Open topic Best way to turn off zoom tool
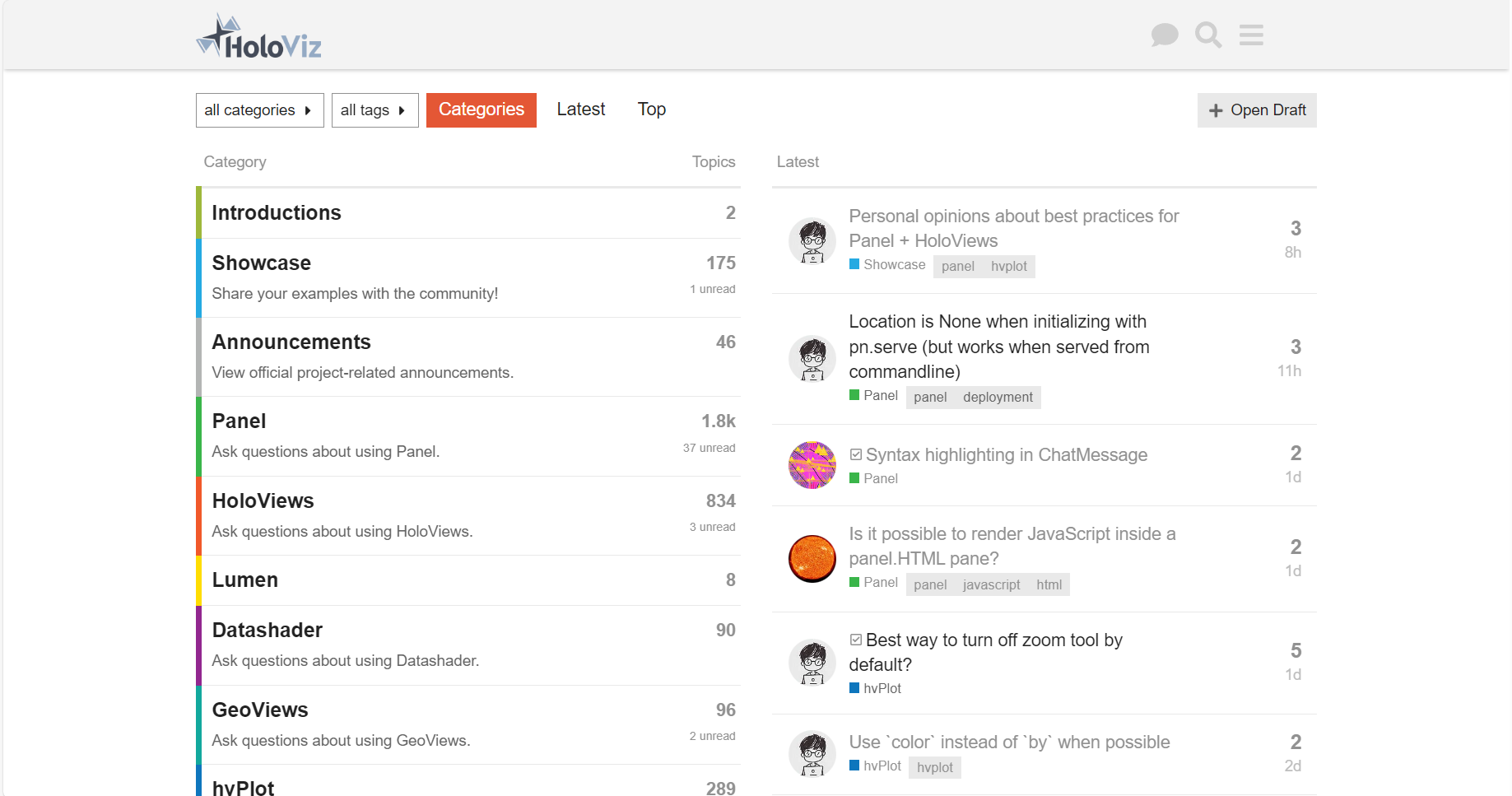The image size is (1512, 796). click(985, 652)
